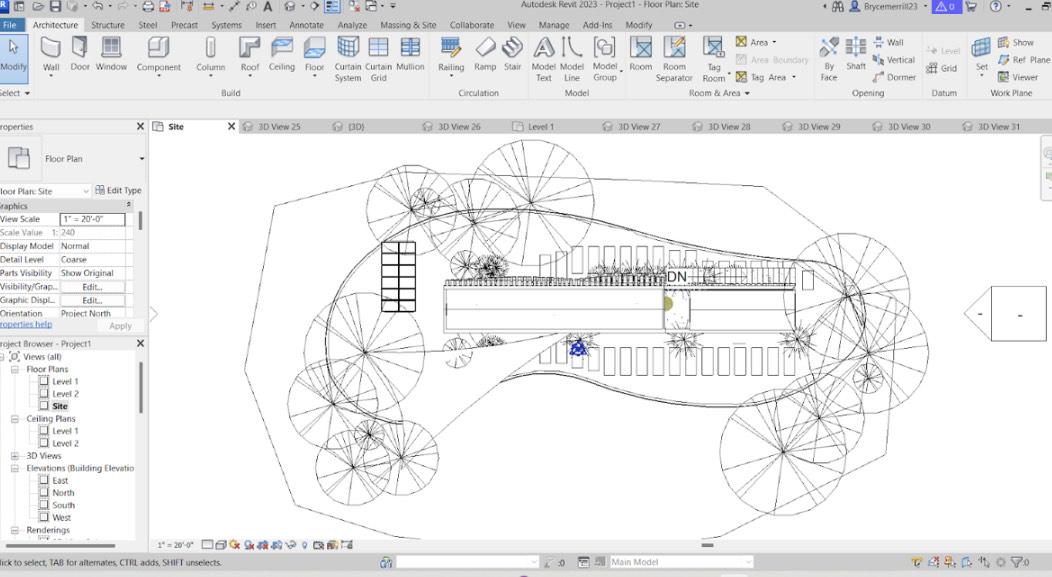The width and height of the screenshot is (1052, 577).
Task: Select the Shaft opening tool
Action: click(x=855, y=55)
